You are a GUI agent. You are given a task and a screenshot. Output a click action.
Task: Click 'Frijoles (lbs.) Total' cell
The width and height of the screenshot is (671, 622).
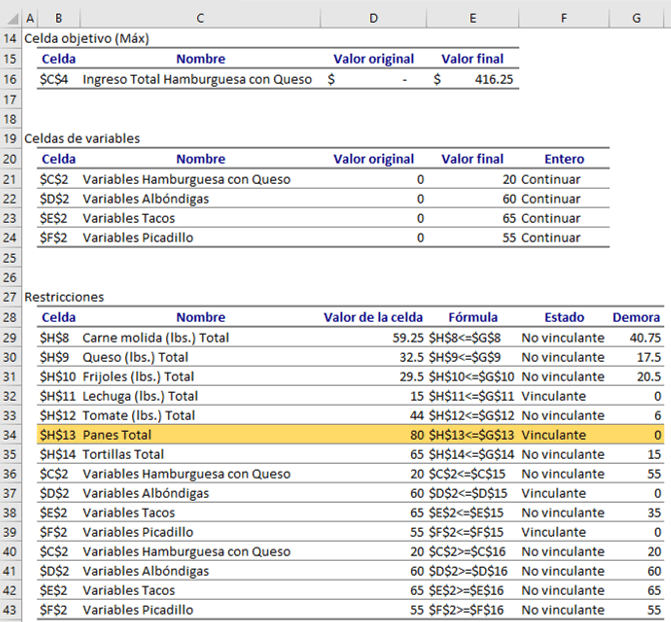138,377
